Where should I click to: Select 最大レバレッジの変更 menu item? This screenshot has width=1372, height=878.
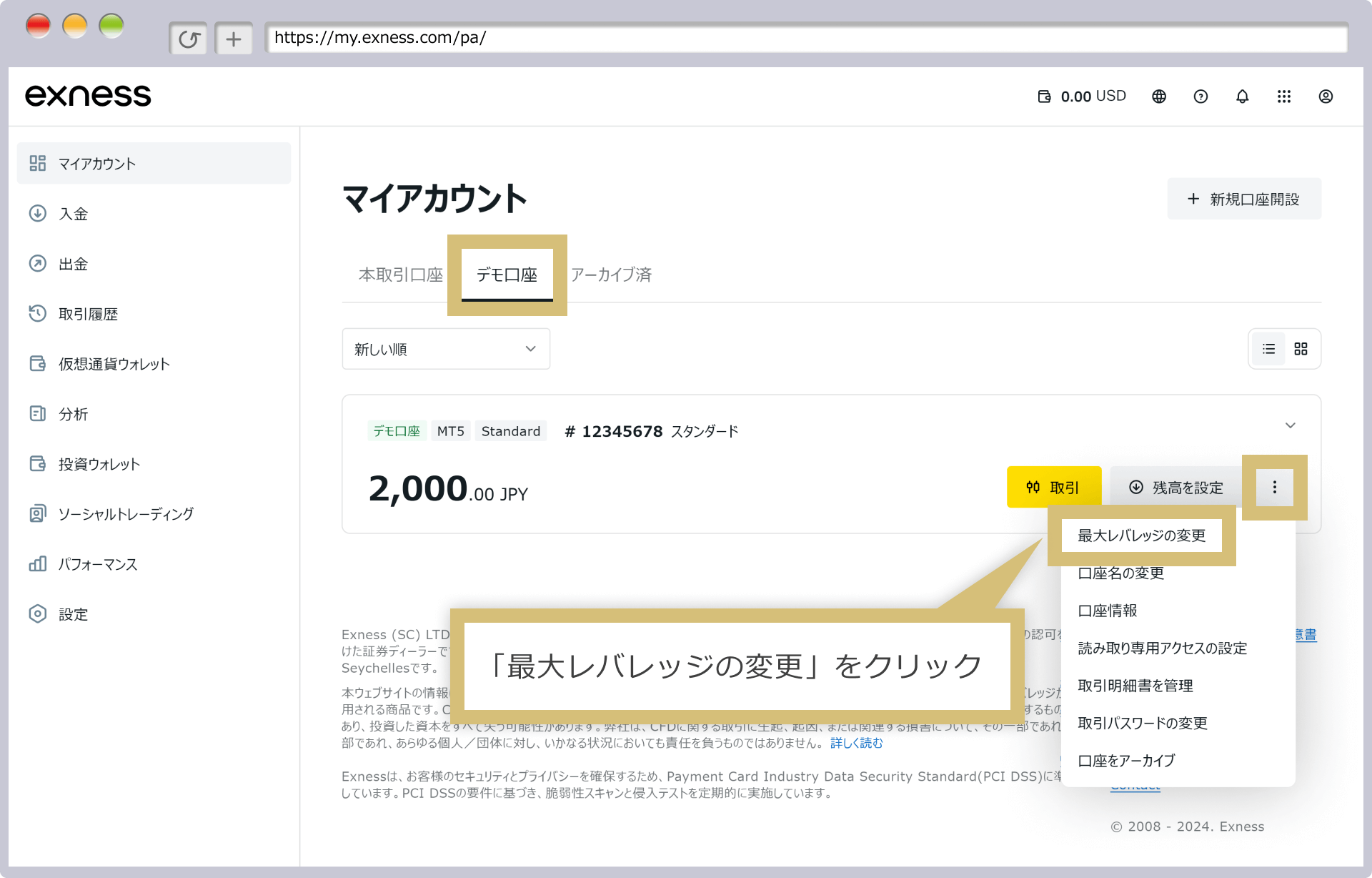[1142, 536]
